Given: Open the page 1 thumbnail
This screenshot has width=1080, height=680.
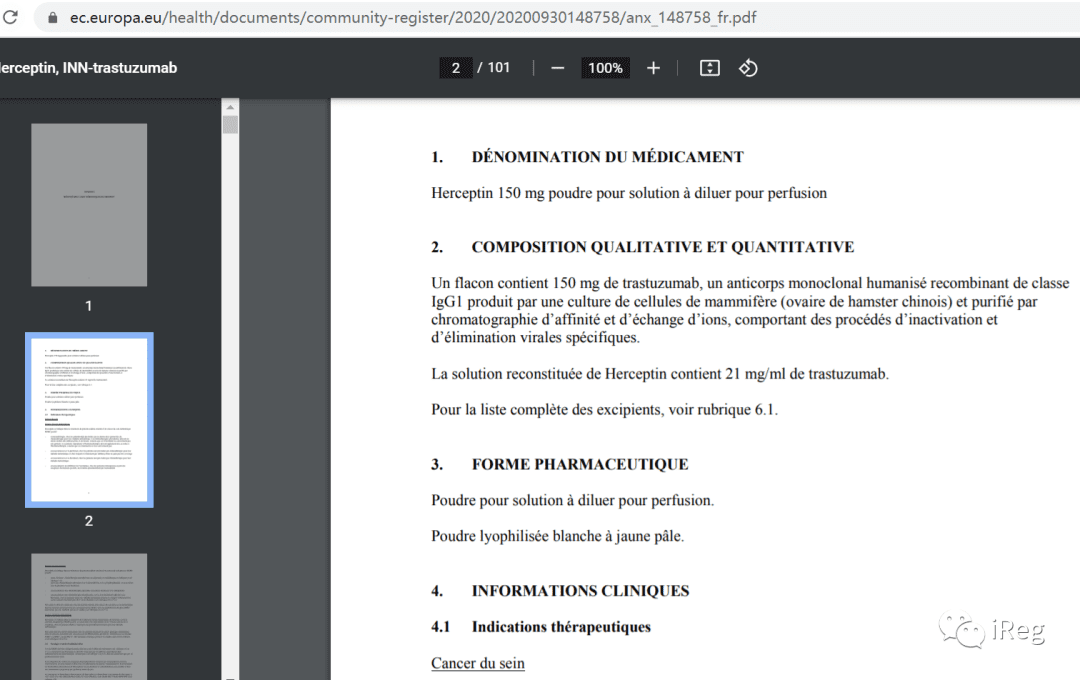Looking at the screenshot, I should pos(89,205).
